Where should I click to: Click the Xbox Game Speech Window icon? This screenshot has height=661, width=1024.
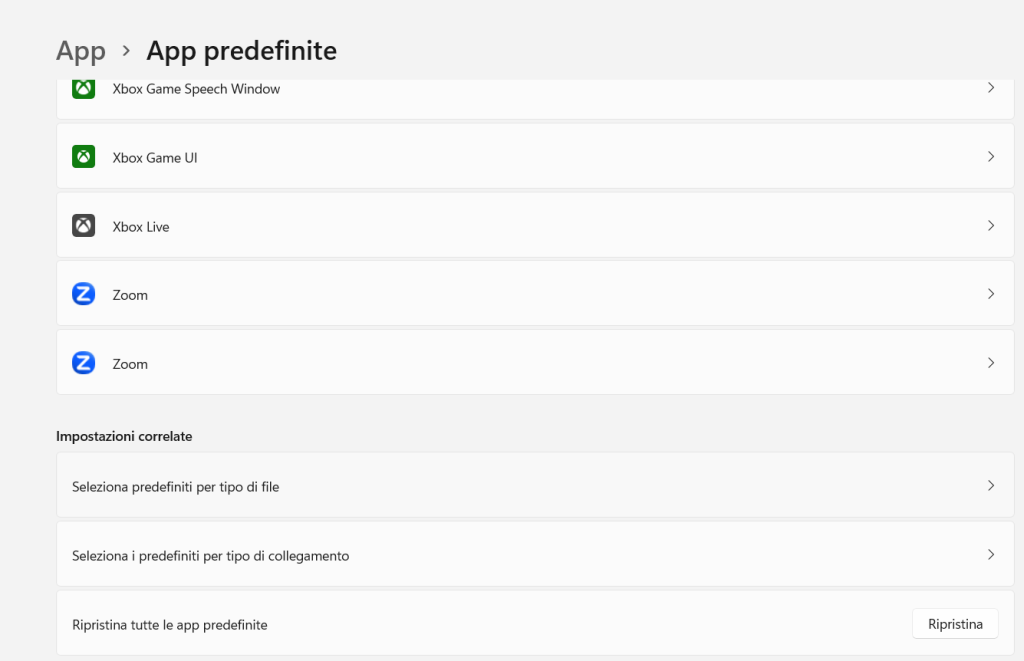[x=84, y=89]
